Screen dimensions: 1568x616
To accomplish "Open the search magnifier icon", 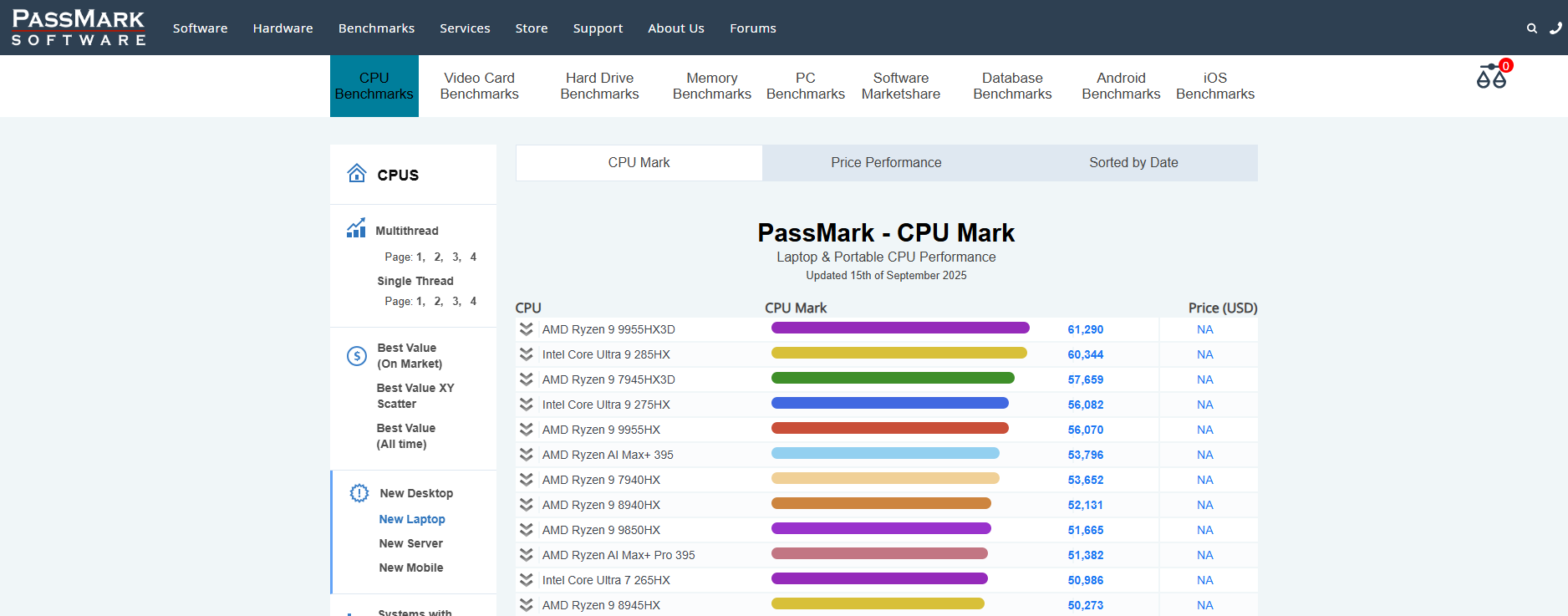I will [1532, 28].
